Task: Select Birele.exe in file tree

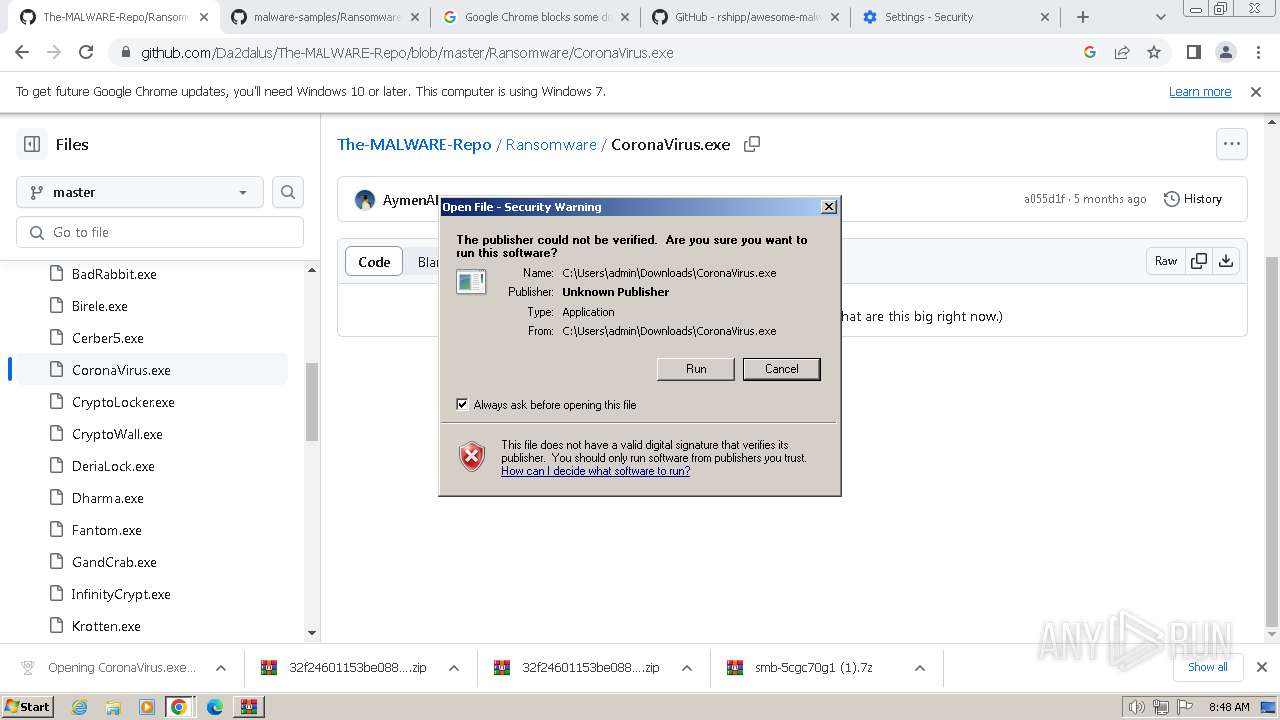Action: pos(100,306)
